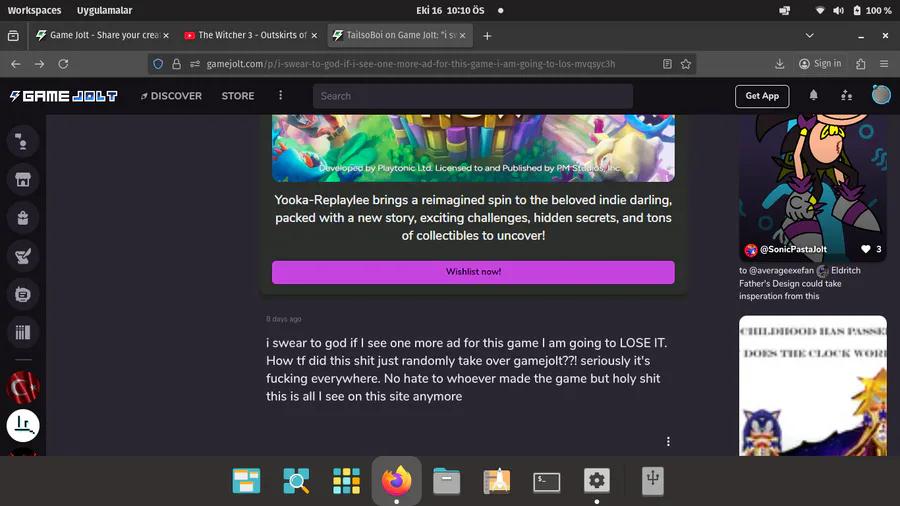This screenshot has width=900, height=506.
Task: Open the sidebar quests icon
Action: click(22, 256)
